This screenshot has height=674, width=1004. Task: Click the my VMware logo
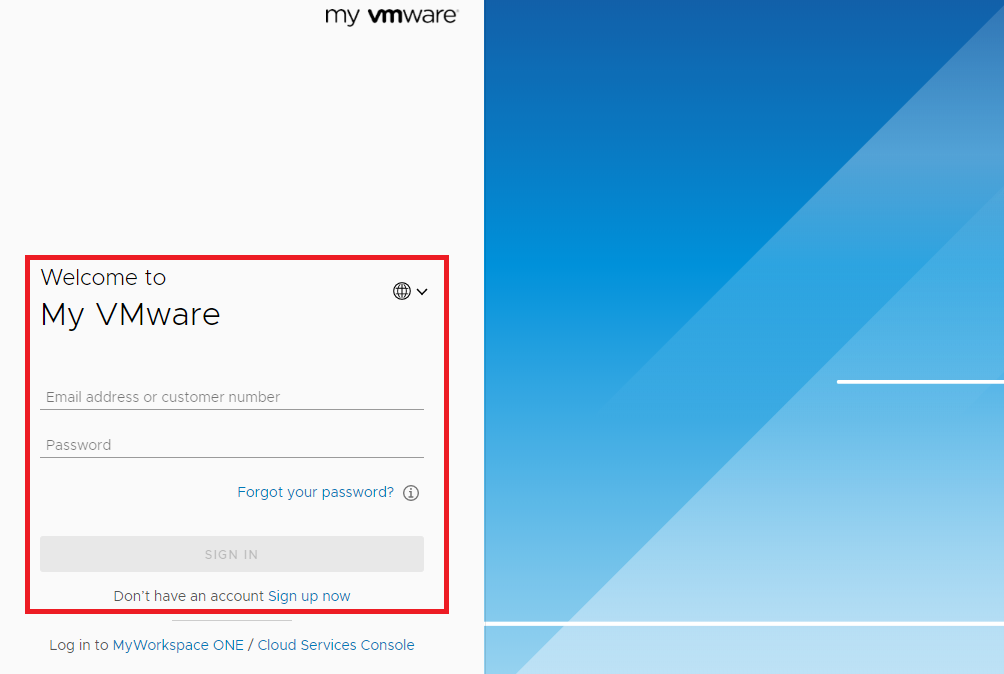pyautogui.click(x=392, y=16)
